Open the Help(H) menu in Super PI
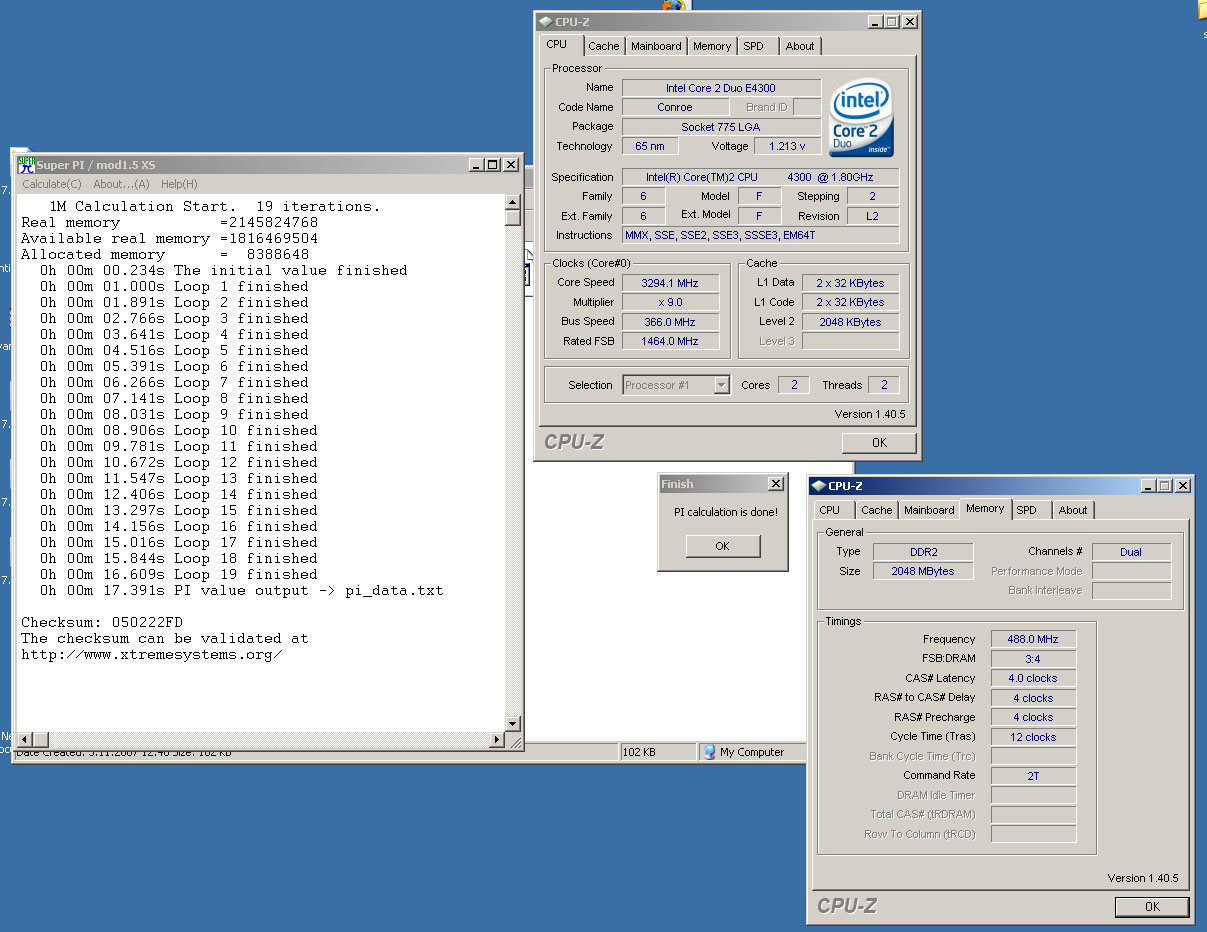This screenshot has height=932, width=1207. pyautogui.click(x=179, y=184)
